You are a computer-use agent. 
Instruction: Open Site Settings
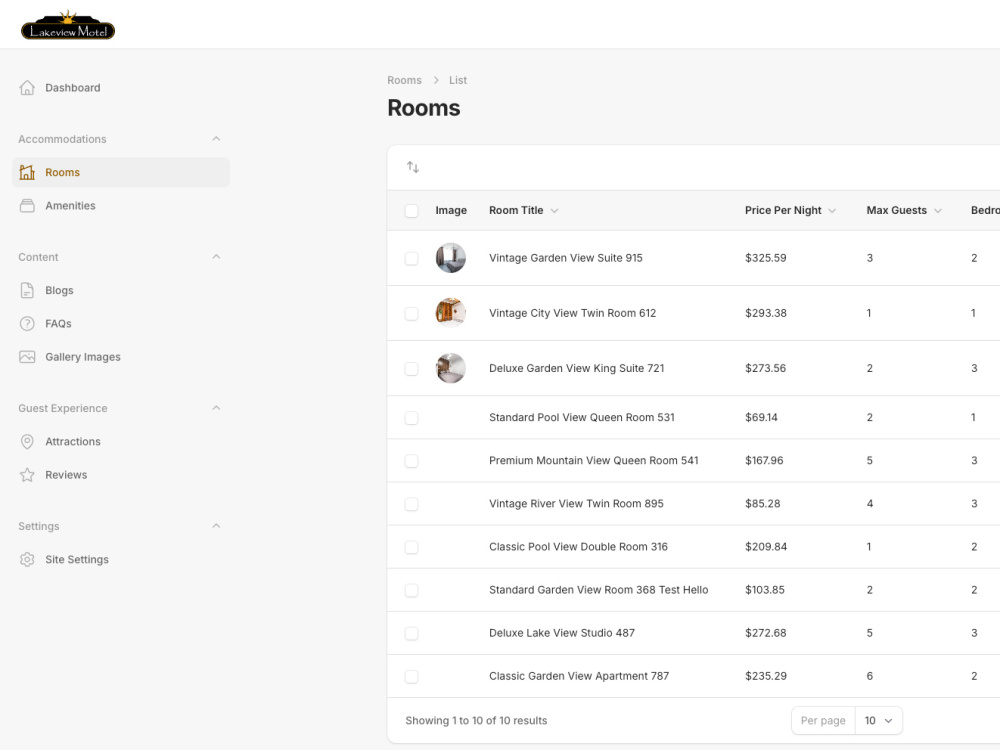(121, 559)
